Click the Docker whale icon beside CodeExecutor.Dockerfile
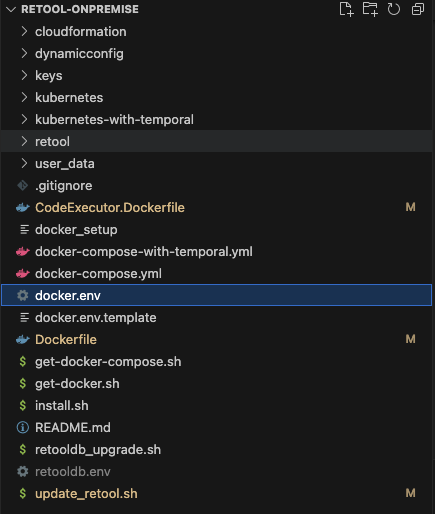 click(23, 208)
